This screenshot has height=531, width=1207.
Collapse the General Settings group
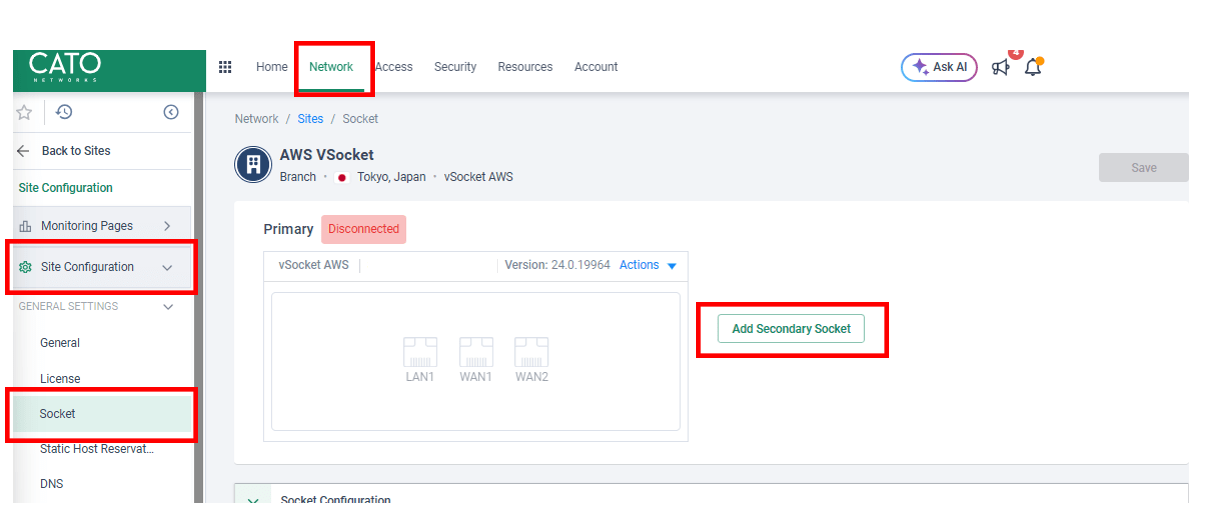coord(168,307)
